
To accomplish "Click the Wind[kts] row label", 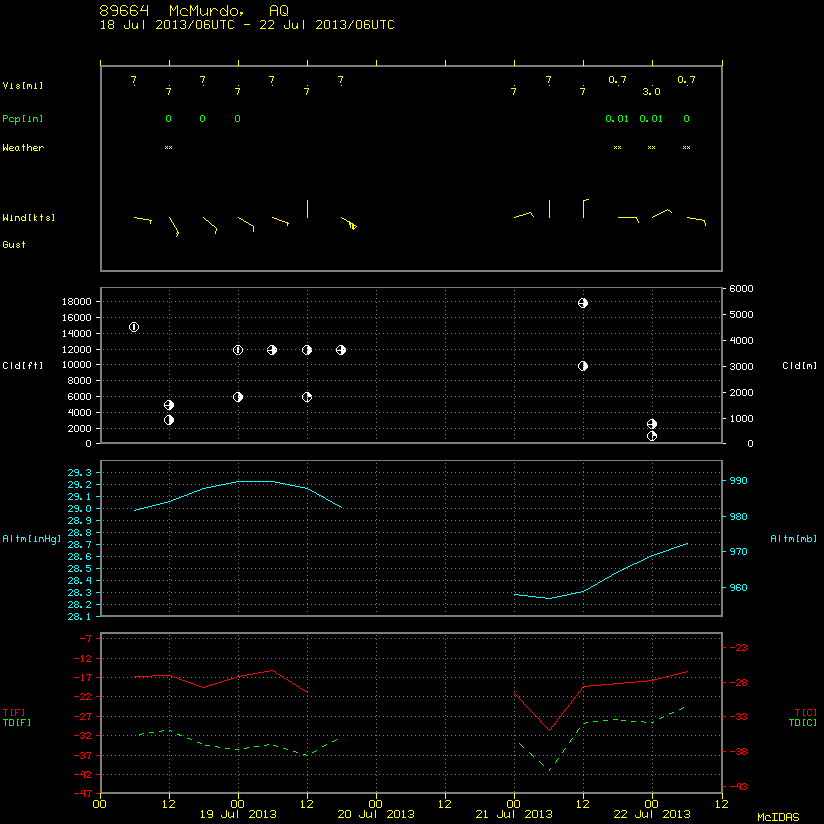I will tap(28, 218).
